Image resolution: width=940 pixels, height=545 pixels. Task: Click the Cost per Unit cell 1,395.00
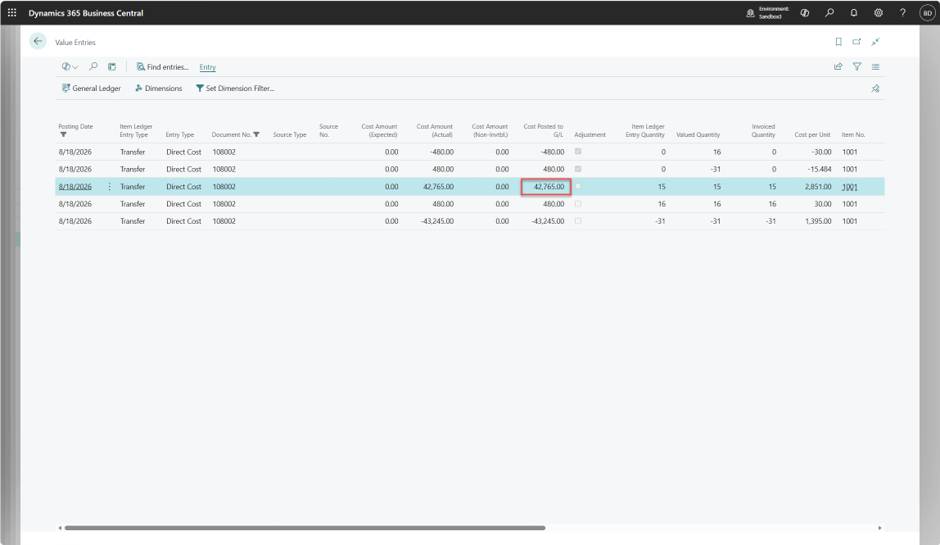(818, 221)
